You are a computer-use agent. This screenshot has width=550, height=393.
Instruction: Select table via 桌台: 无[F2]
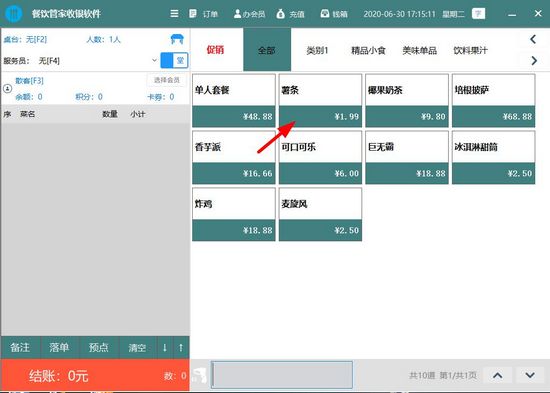click(25, 39)
